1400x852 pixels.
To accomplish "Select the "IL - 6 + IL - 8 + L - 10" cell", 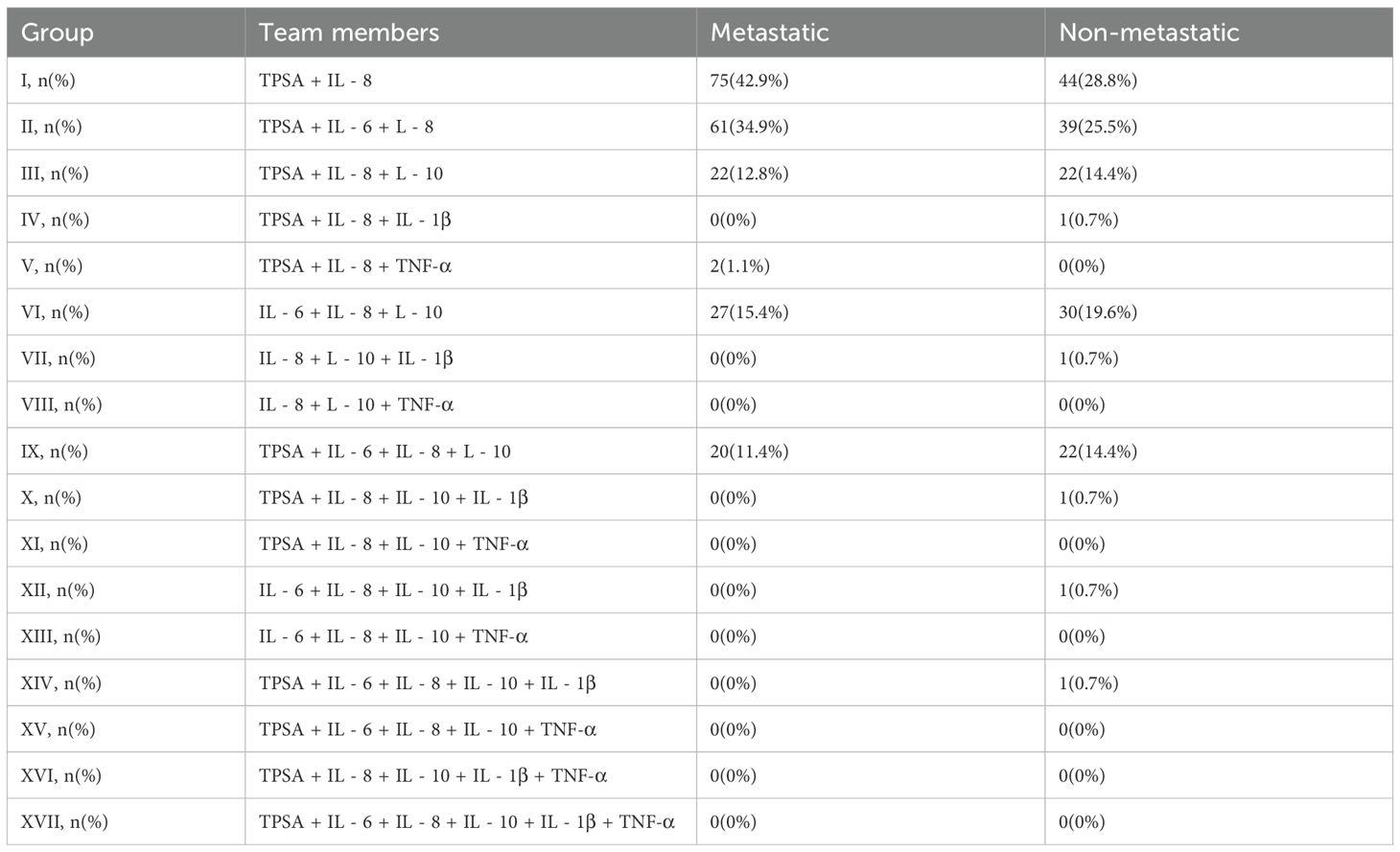I will (x=351, y=312).
